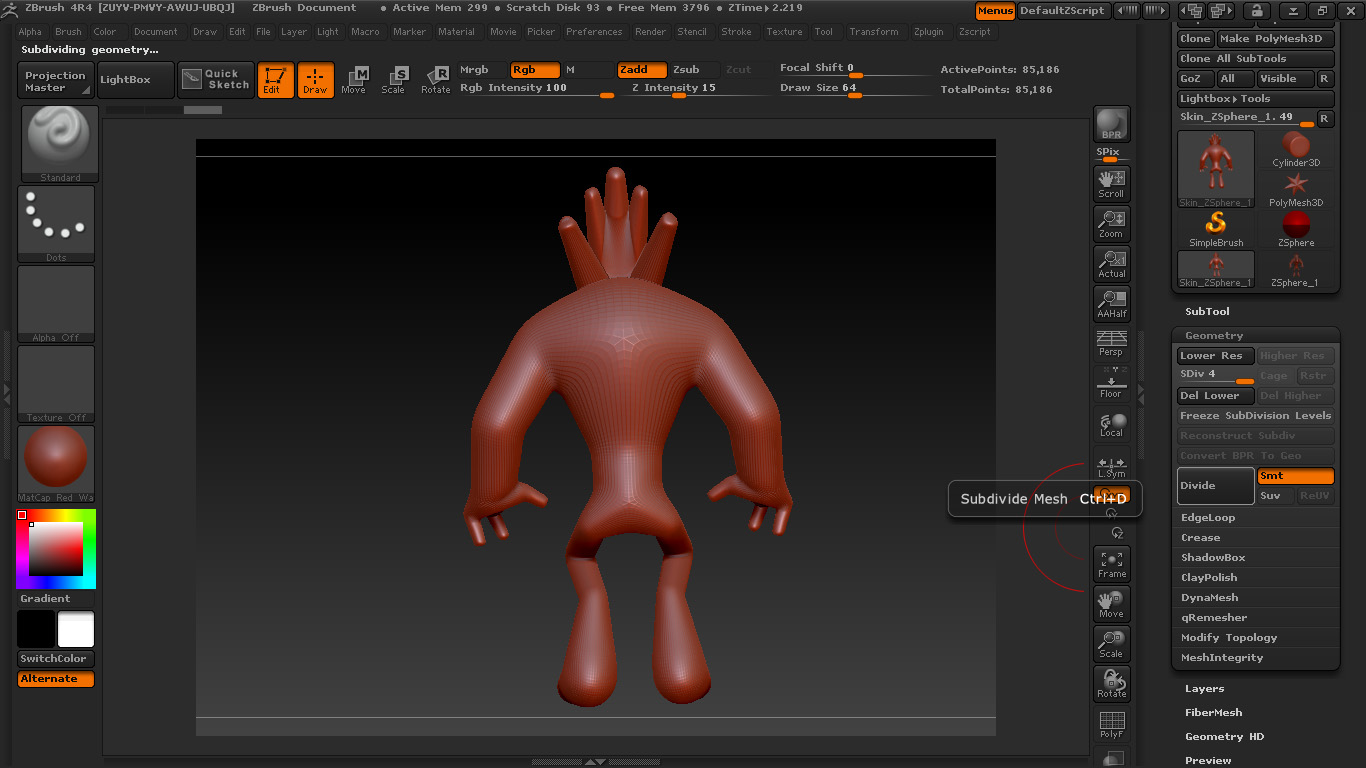1366x768 pixels.
Task: Select the top-shelf Rotate tool
Action: pos(435,80)
